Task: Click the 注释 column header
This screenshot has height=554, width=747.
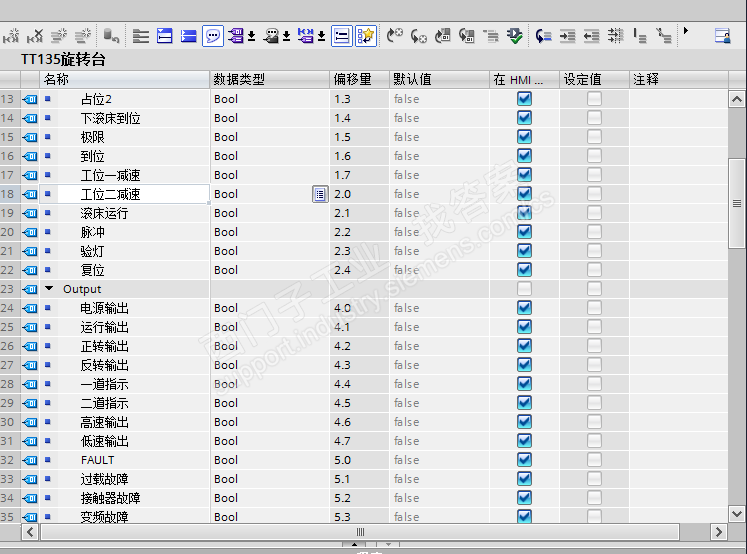Action: coord(678,79)
